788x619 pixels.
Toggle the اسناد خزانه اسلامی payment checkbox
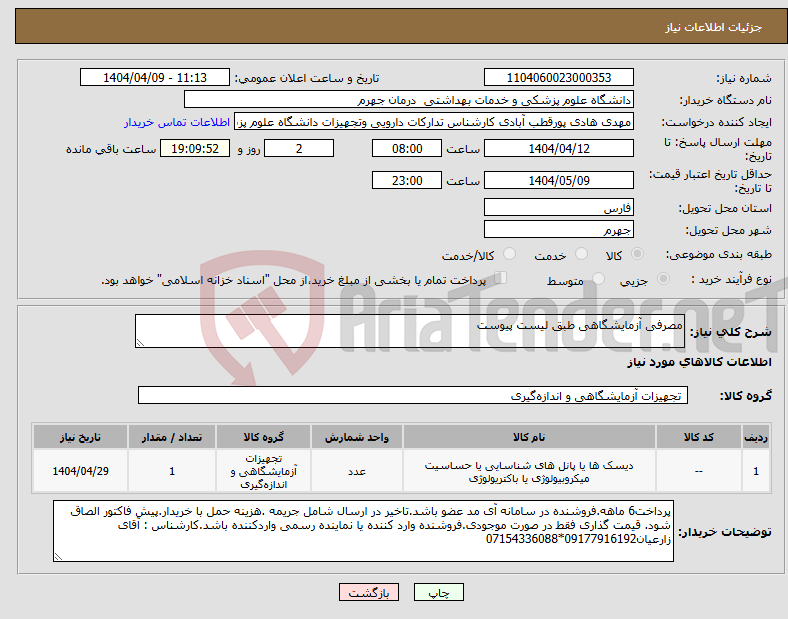click(501, 278)
